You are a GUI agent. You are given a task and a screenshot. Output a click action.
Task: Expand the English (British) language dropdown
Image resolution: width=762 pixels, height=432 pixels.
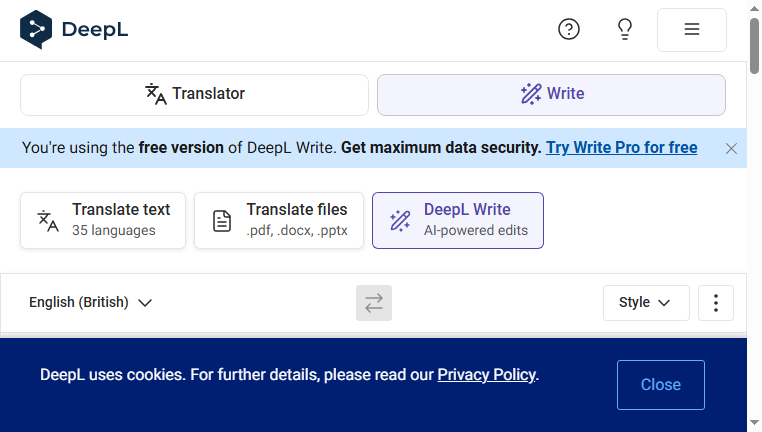coord(90,303)
